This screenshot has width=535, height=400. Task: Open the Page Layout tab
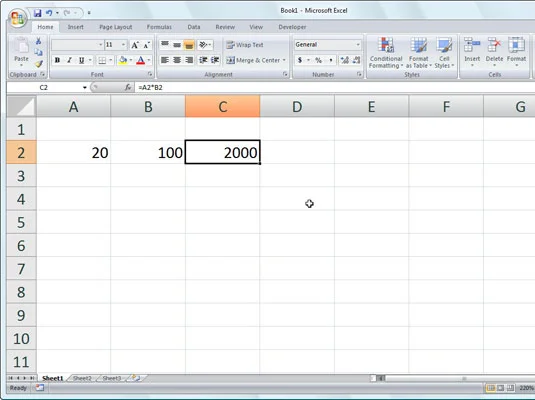click(x=116, y=27)
